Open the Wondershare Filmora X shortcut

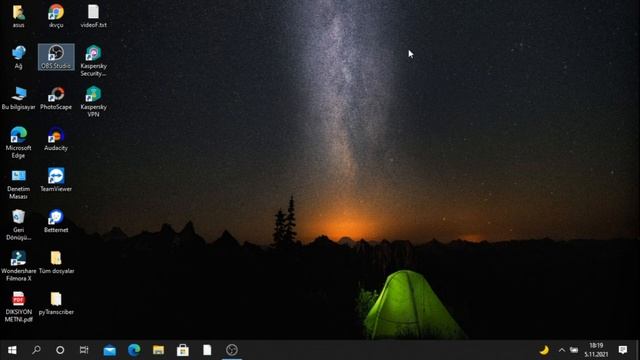(x=18, y=266)
